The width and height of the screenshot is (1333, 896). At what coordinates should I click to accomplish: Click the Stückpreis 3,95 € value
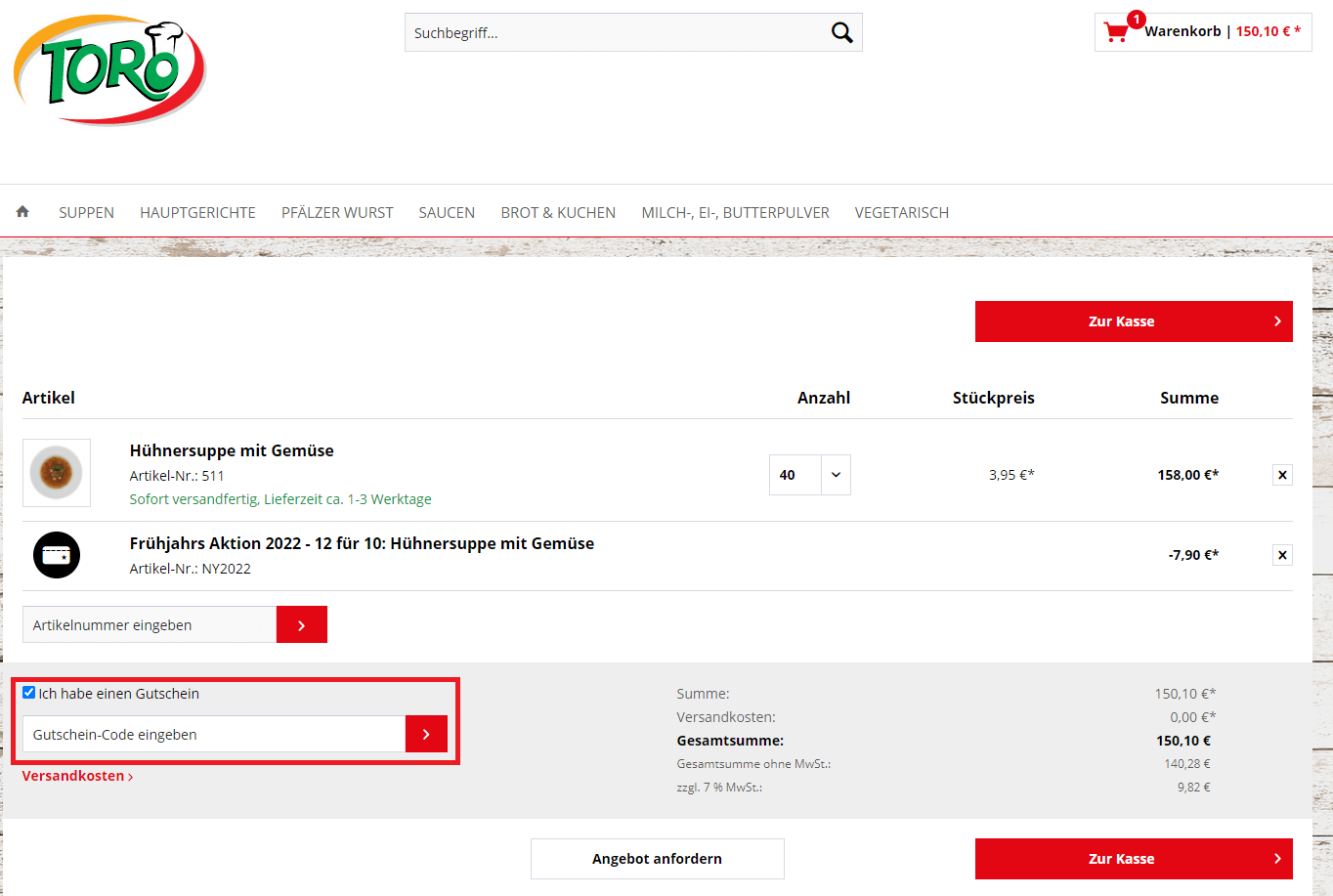click(x=1011, y=475)
